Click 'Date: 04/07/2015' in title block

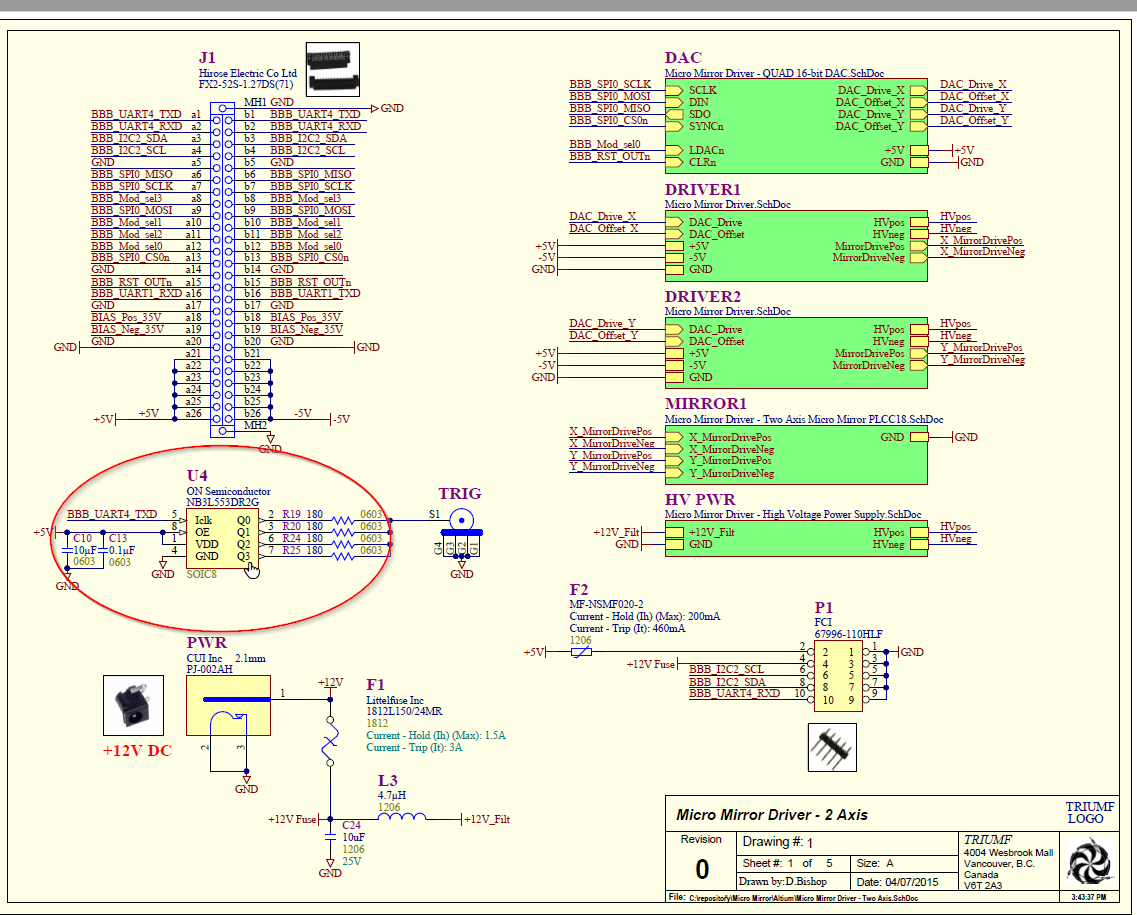(898, 882)
